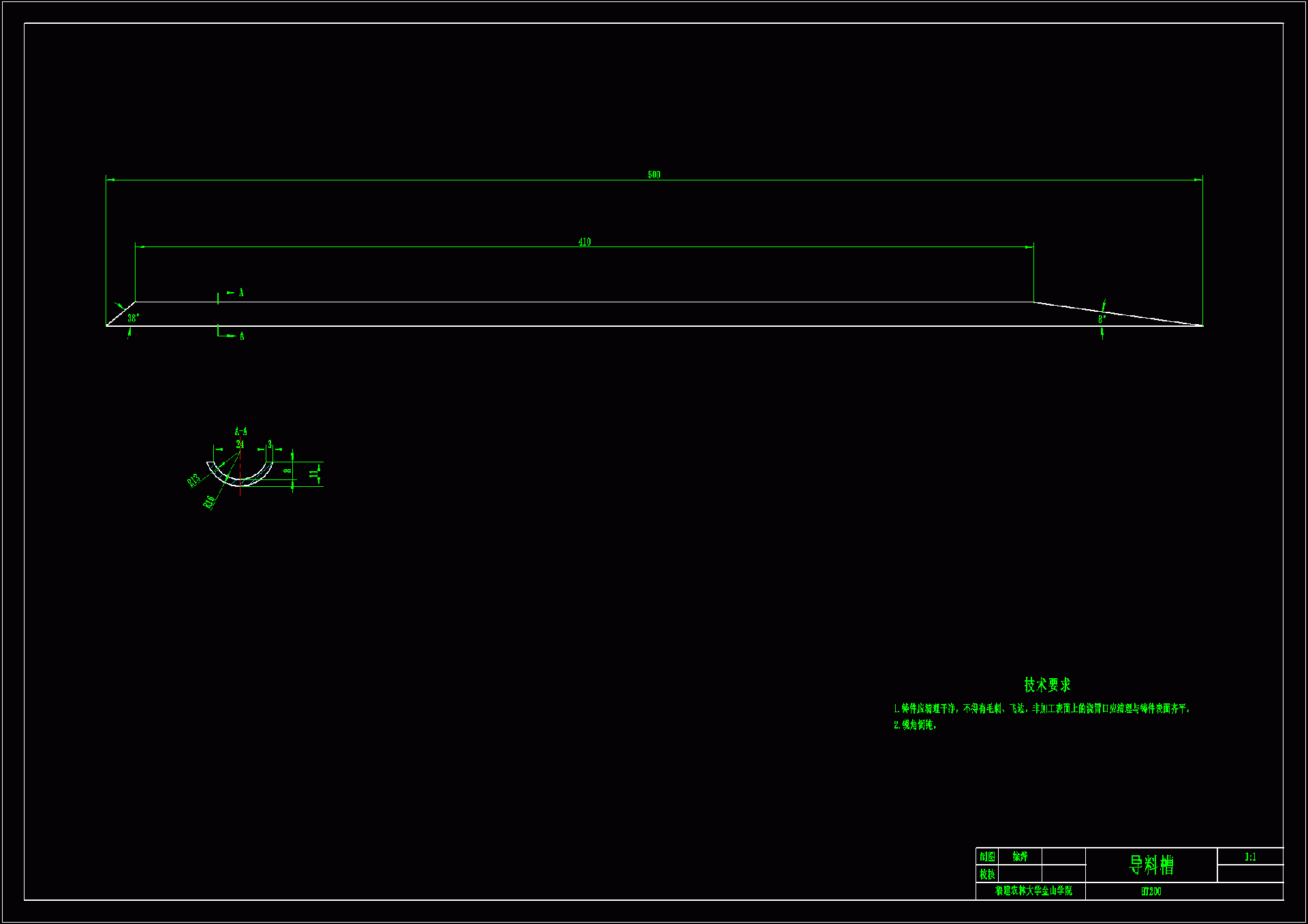This screenshot has width=1308, height=924.
Task: Click the R13 radius dimension text
Action: pos(194,480)
